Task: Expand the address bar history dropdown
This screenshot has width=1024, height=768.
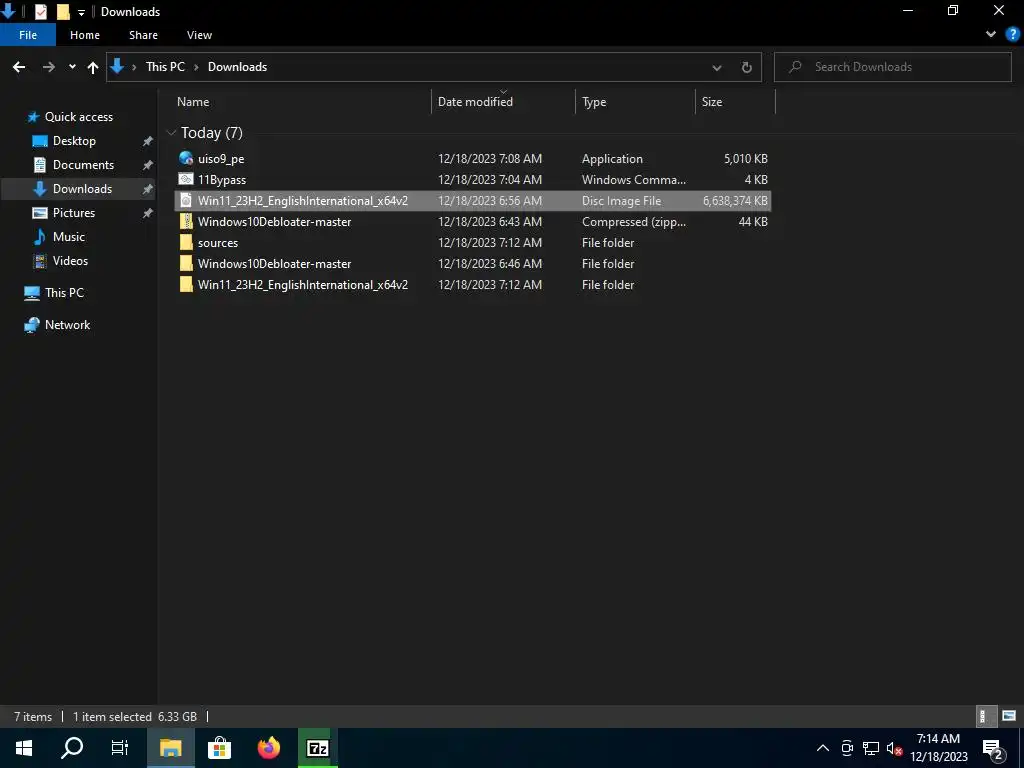Action: (716, 67)
